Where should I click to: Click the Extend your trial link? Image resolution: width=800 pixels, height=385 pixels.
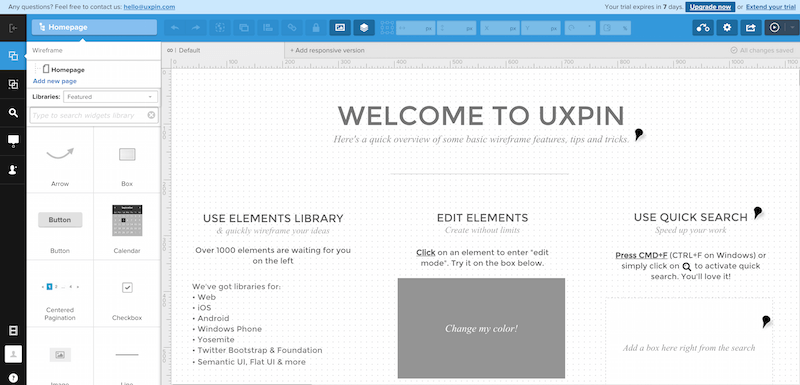(x=770, y=7)
